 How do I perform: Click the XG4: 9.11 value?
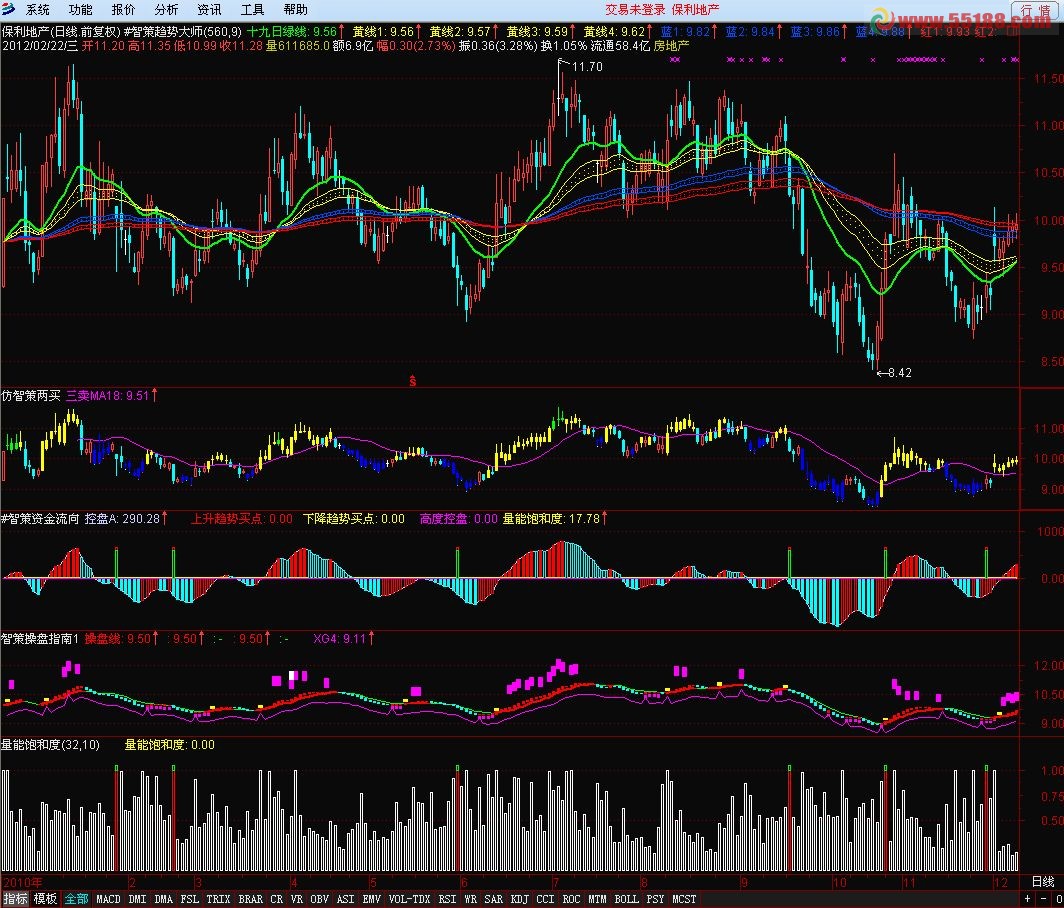(339, 639)
